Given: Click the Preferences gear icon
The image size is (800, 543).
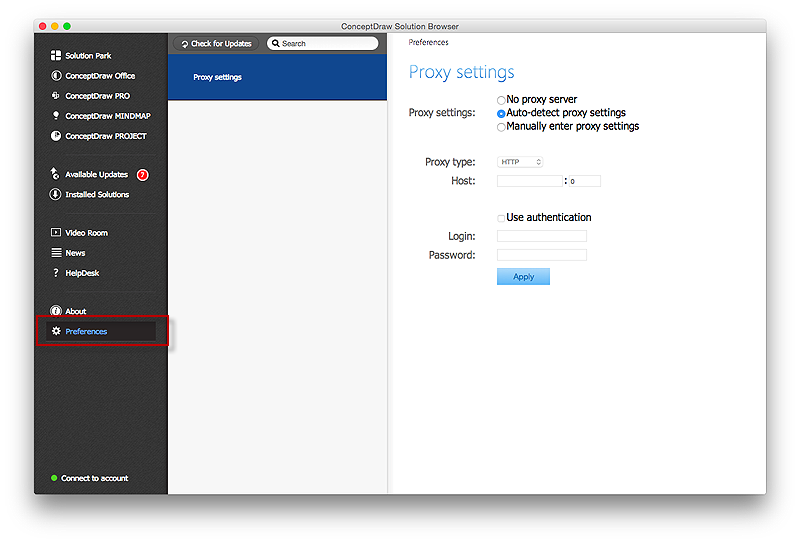Looking at the screenshot, I should click(56, 331).
